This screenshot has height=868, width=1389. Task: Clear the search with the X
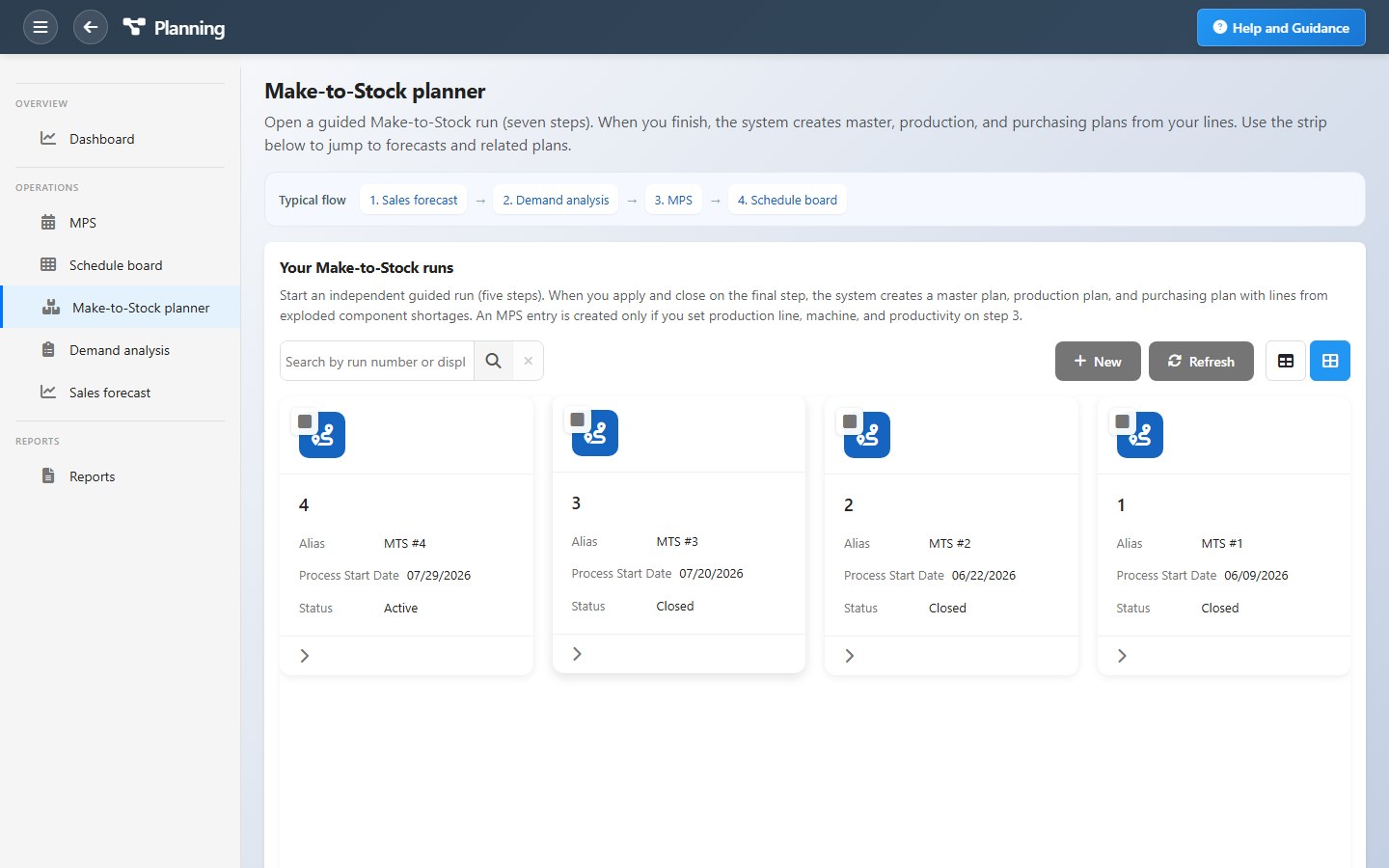[529, 361]
